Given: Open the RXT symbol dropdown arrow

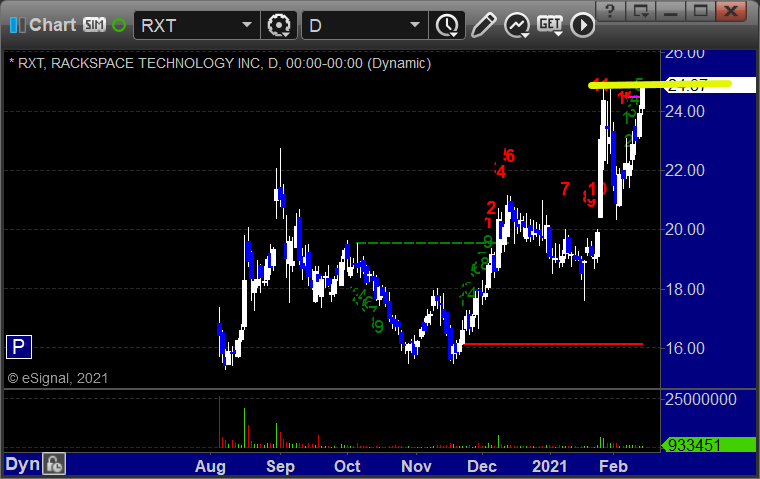Looking at the screenshot, I should tap(247, 25).
